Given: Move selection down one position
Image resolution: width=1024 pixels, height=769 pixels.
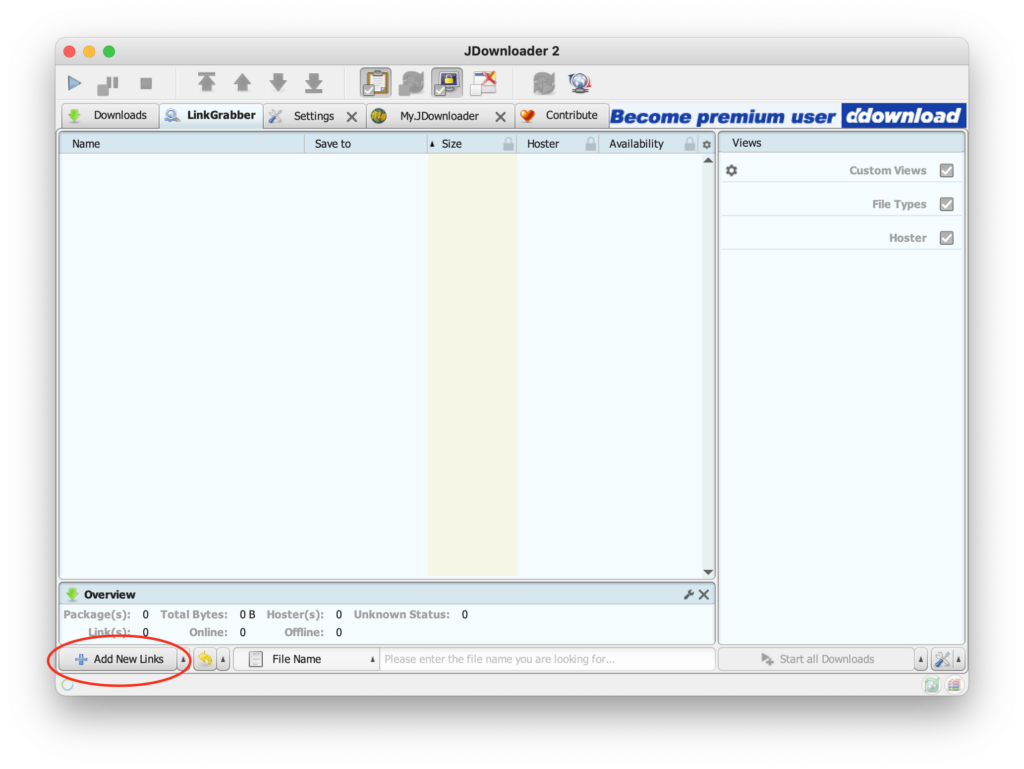Looking at the screenshot, I should [278, 82].
